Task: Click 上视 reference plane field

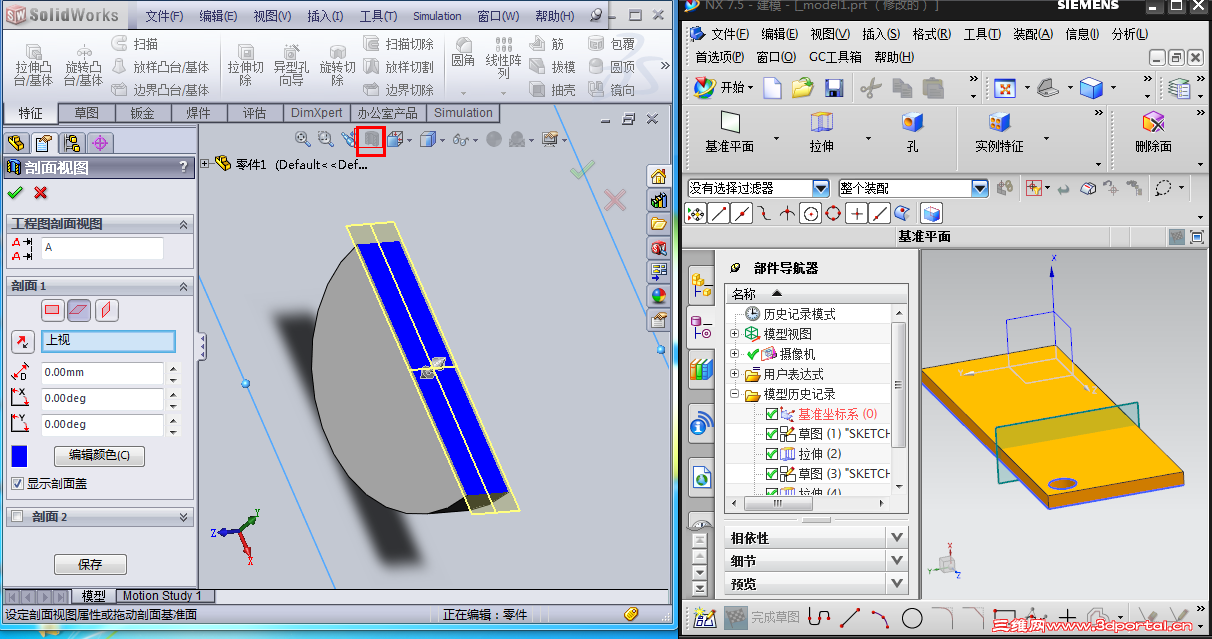Action: pos(108,342)
